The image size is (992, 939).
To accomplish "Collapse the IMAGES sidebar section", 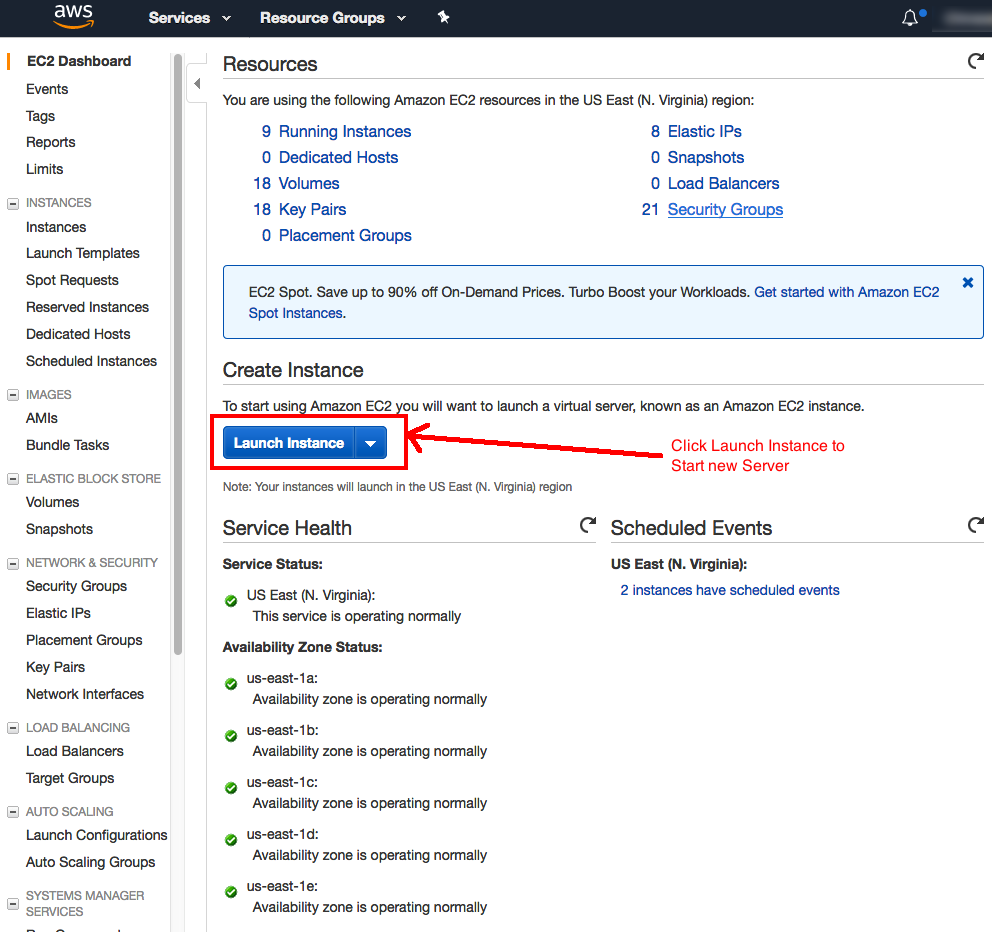I will pyautogui.click(x=13, y=395).
